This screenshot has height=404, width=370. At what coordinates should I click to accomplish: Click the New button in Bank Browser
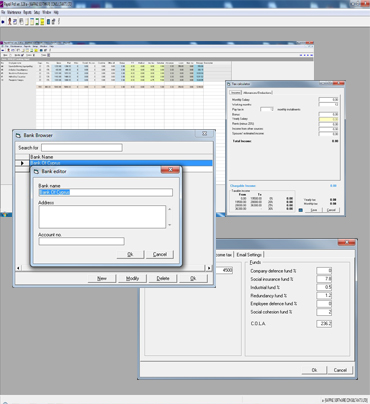pyautogui.click(x=102, y=278)
